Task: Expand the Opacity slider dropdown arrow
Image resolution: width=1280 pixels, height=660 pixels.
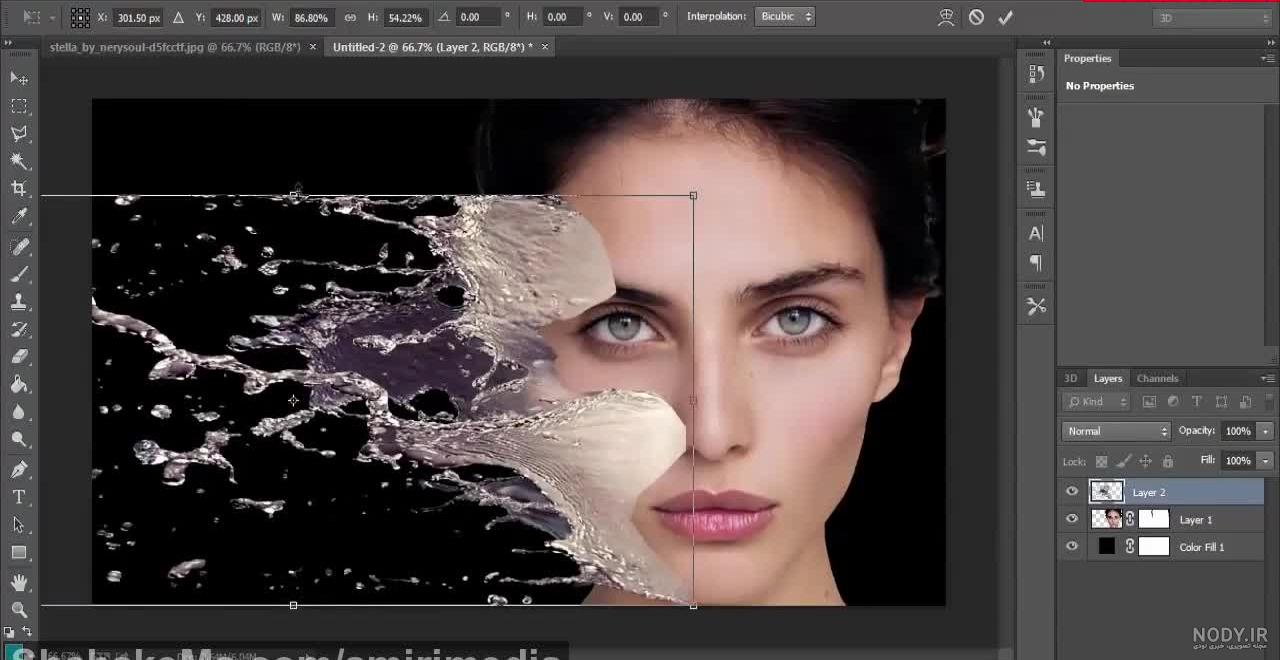Action: [x=1265, y=431]
